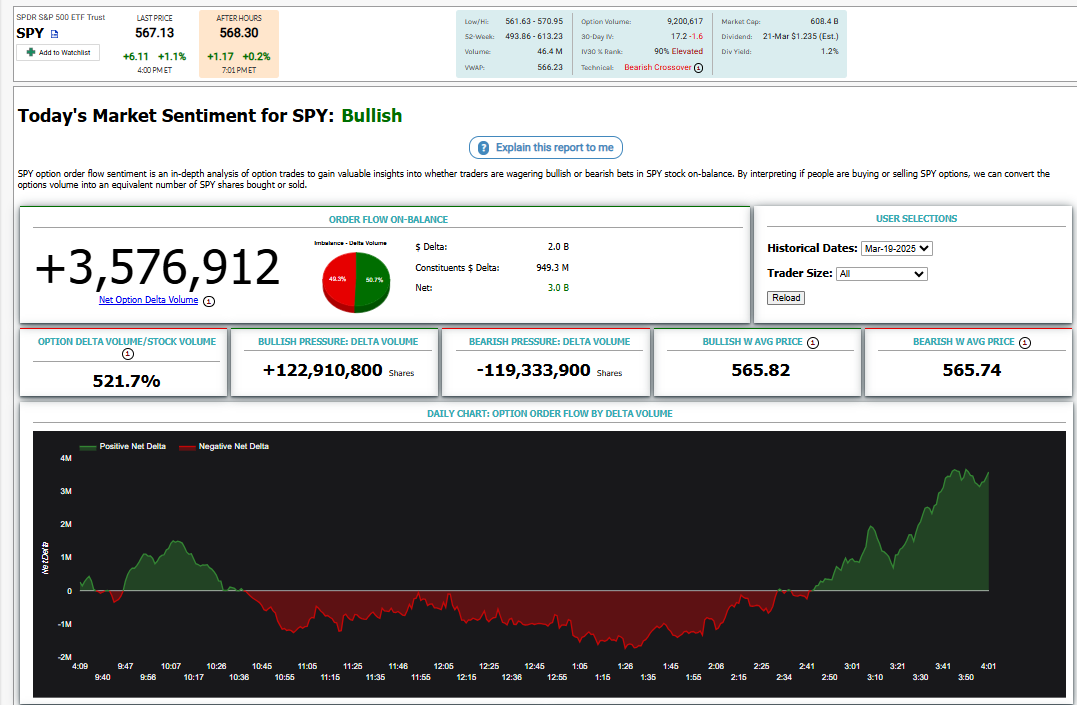The width and height of the screenshot is (1077, 705).
Task: Open Net Option Delta Volume link
Action: (x=148, y=300)
